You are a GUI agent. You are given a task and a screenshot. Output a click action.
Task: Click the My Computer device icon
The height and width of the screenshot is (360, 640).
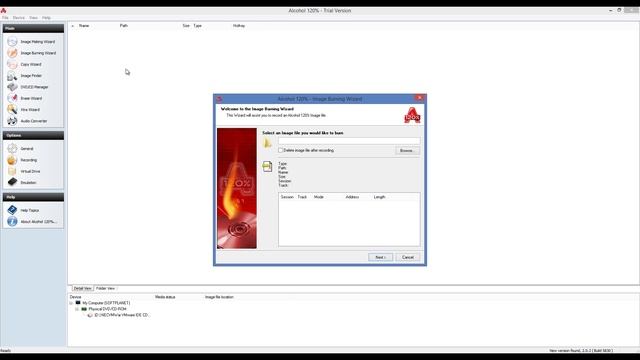(78, 303)
